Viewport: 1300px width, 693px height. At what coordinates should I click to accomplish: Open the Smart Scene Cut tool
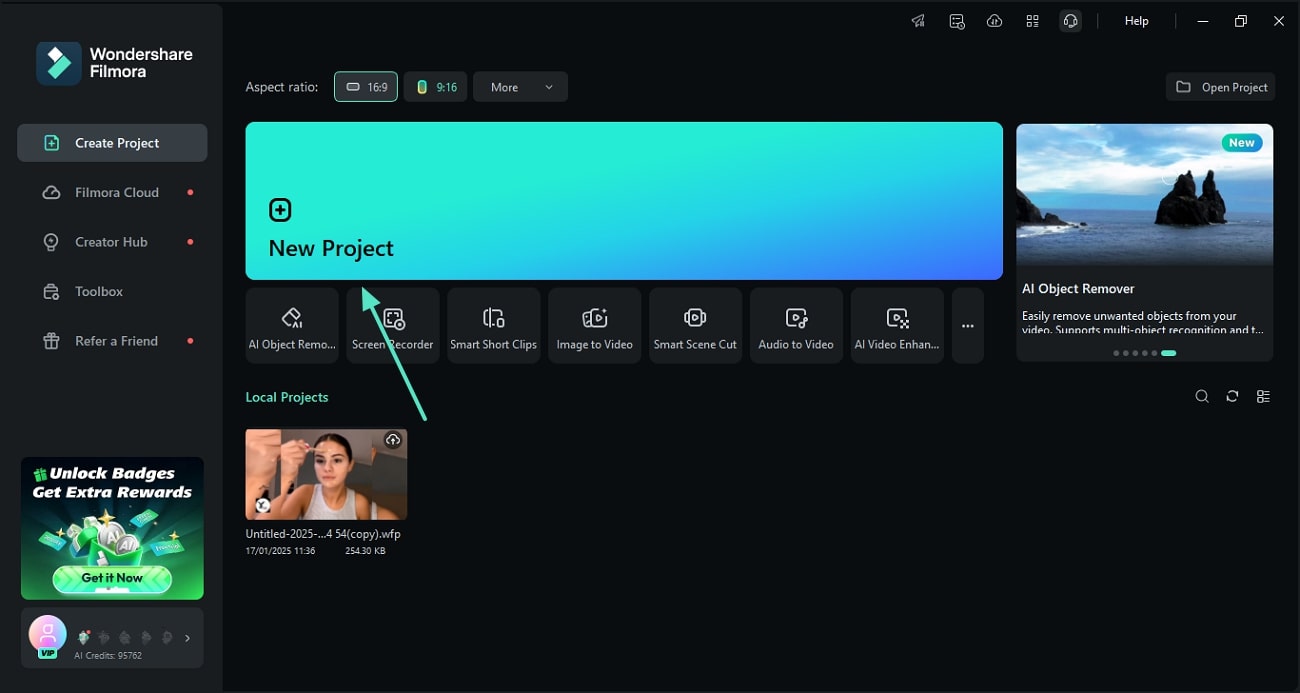point(695,325)
